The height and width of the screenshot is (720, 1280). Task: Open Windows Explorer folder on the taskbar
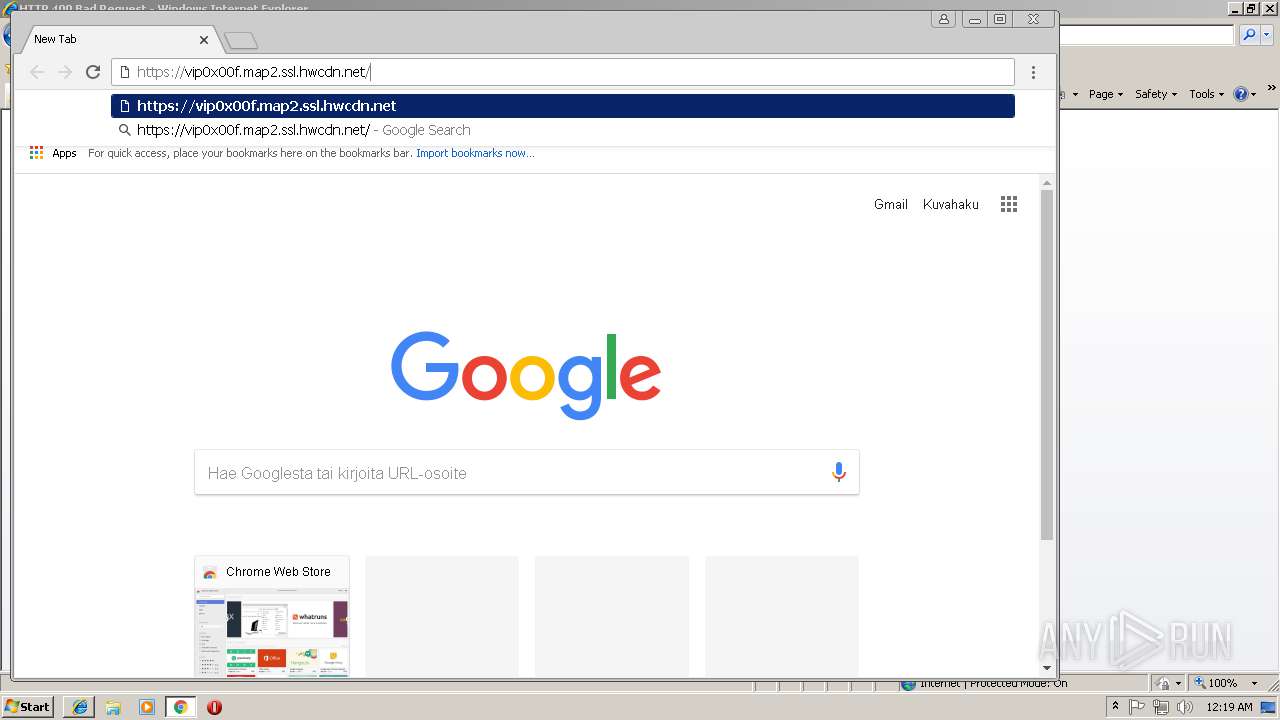[x=113, y=707]
